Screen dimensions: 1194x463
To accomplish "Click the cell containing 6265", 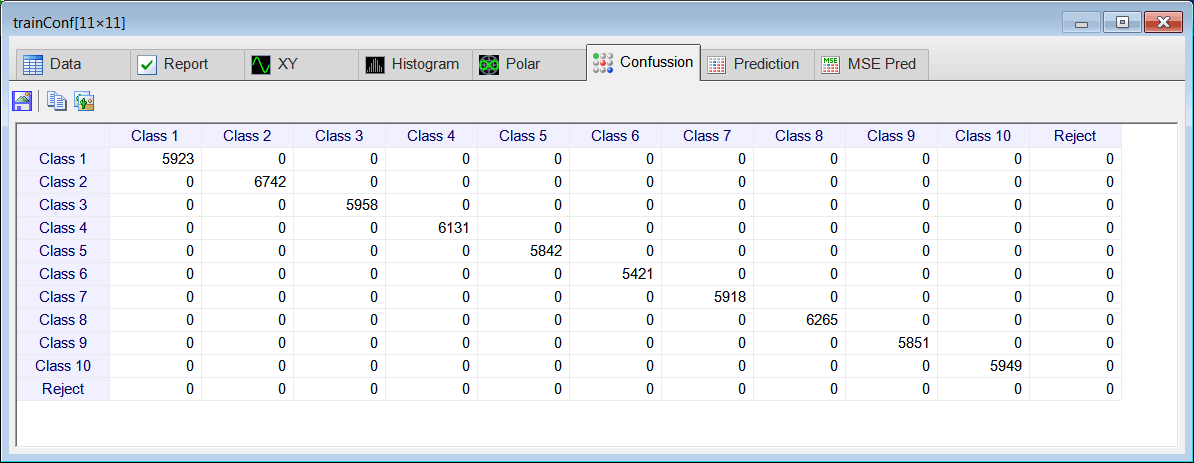I will click(x=800, y=320).
